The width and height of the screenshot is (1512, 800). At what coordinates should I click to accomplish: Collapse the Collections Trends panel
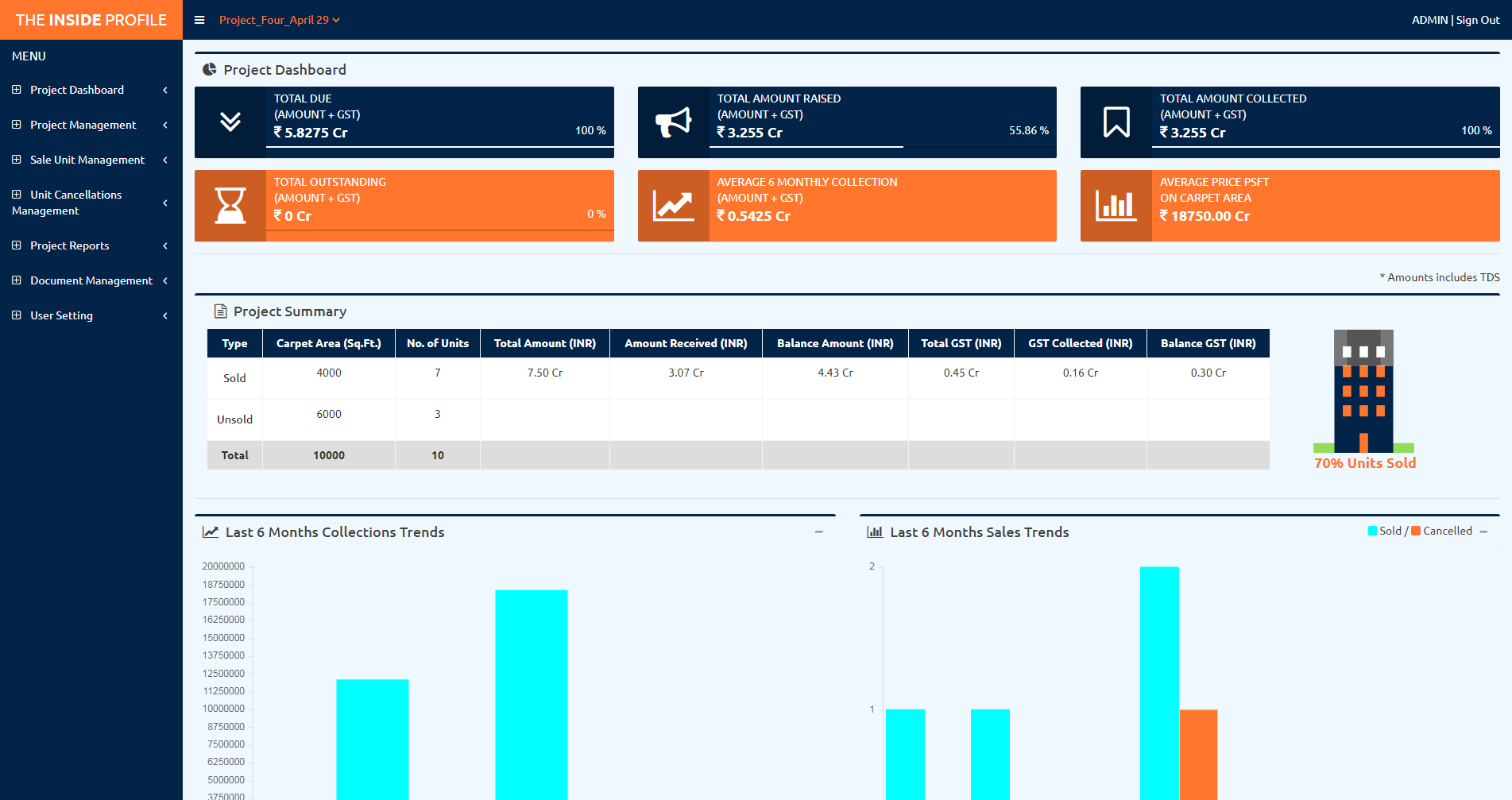818,531
